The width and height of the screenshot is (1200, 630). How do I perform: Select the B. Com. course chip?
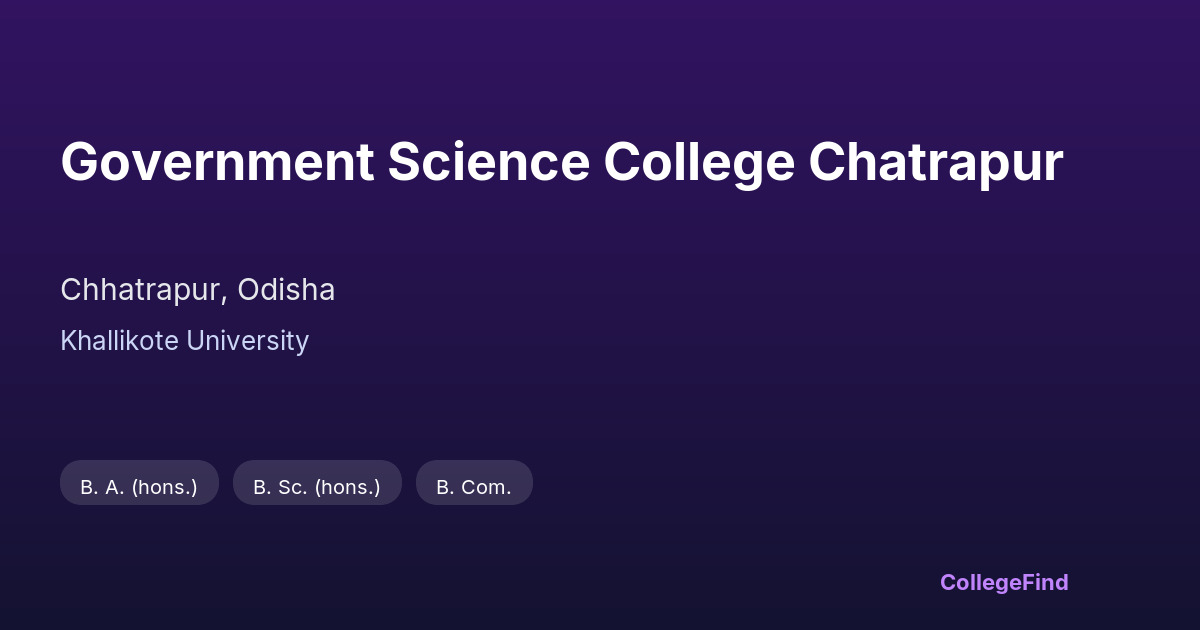pos(474,487)
